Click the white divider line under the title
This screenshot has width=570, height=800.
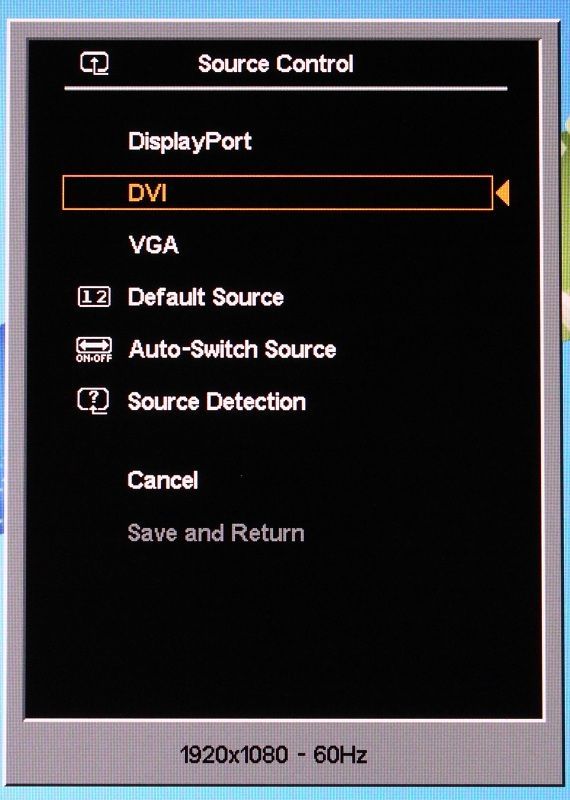pos(286,89)
